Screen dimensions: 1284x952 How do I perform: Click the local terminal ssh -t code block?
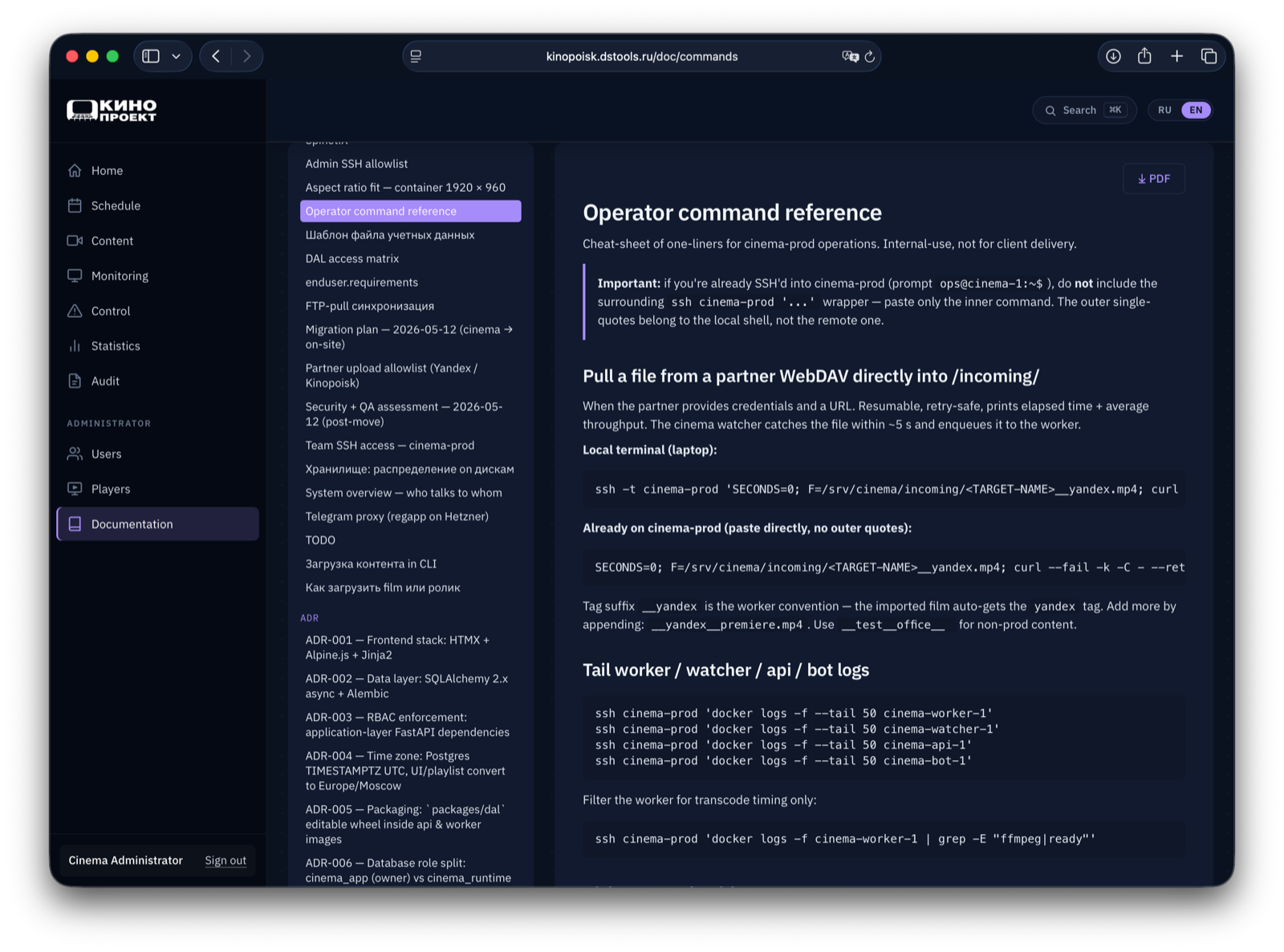point(884,489)
